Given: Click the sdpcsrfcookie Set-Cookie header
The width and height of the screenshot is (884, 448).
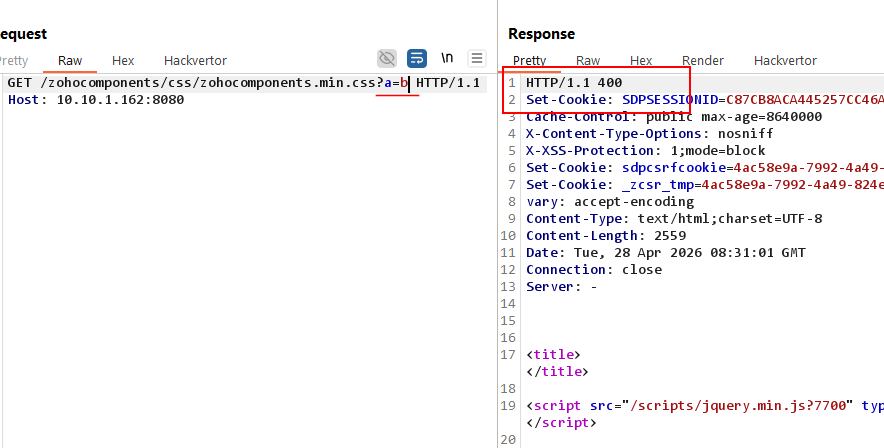Looking at the screenshot, I should point(705,167).
